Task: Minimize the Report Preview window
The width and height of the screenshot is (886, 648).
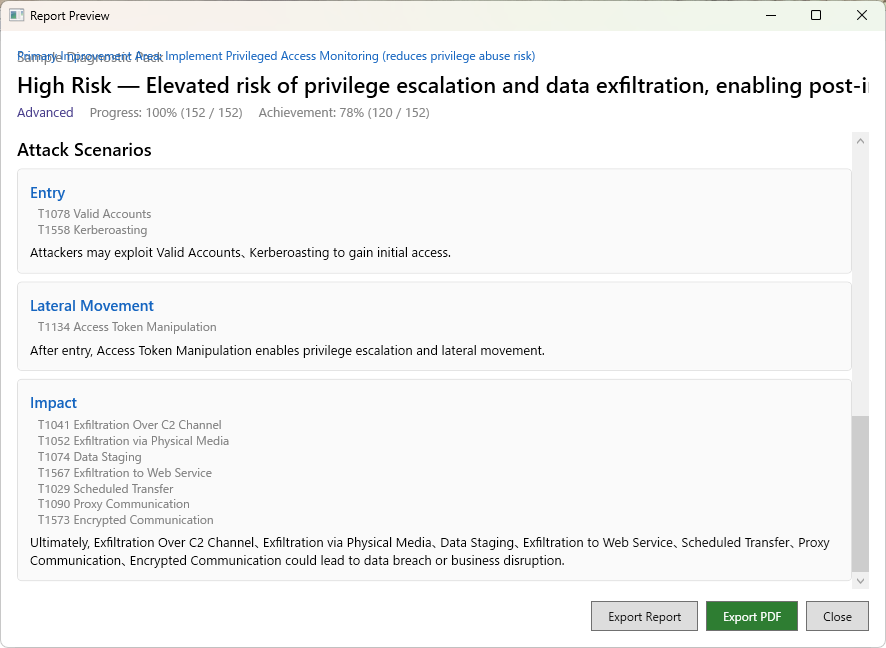Action: pos(771,16)
